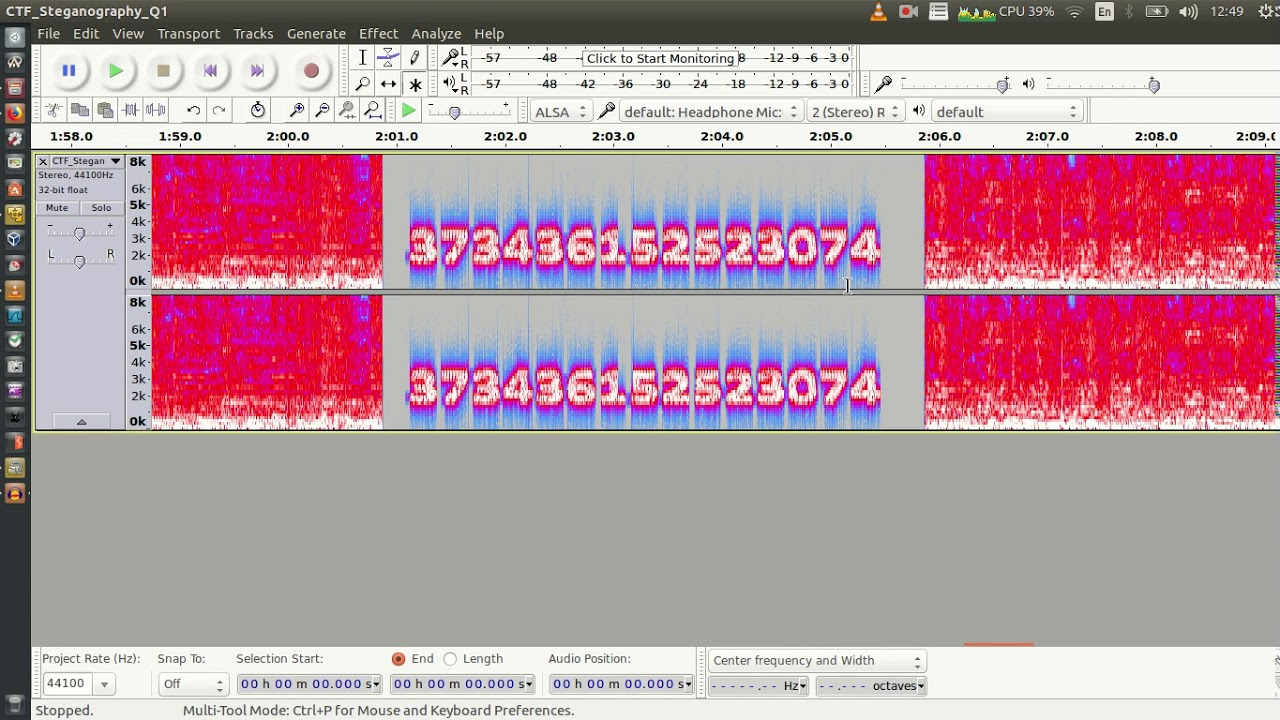The image size is (1280, 720).
Task: Click the red Record button
Action: [311, 71]
